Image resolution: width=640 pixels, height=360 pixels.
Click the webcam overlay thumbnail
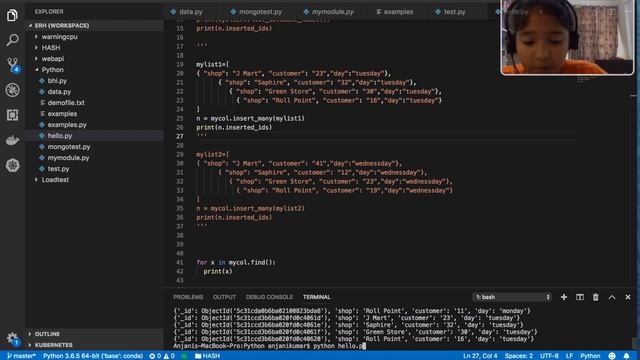567,38
